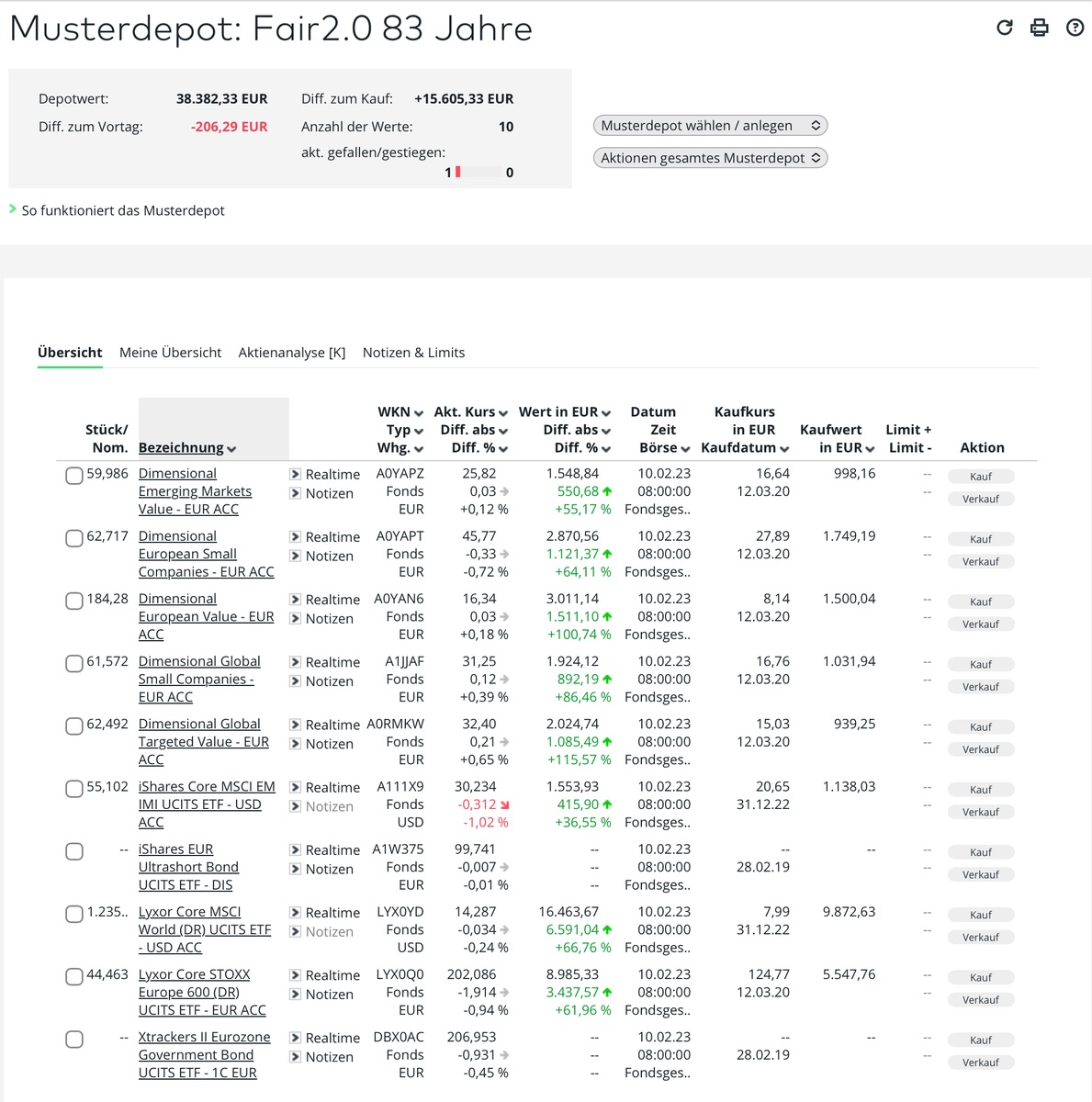The width and height of the screenshot is (1092, 1102).
Task: Click Kauf button for Dimensional European Small Companies
Action: click(x=980, y=539)
